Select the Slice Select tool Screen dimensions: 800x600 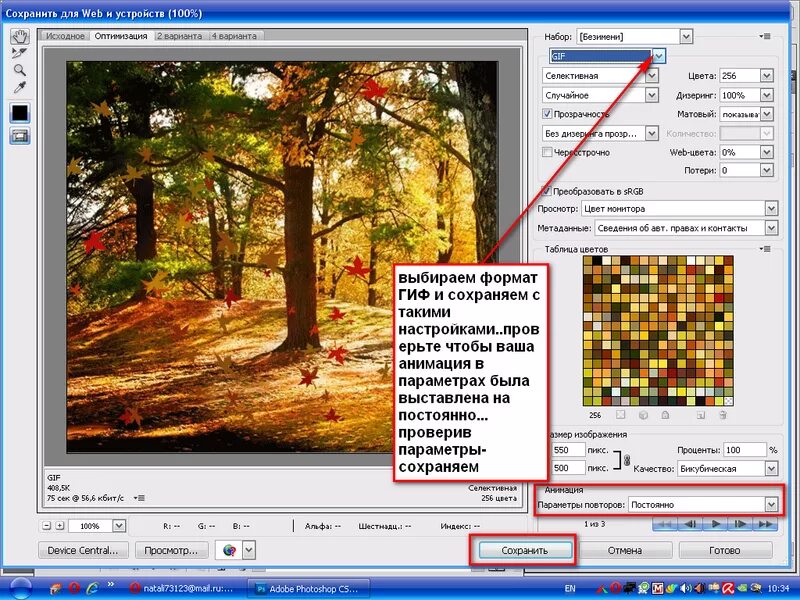(x=20, y=53)
